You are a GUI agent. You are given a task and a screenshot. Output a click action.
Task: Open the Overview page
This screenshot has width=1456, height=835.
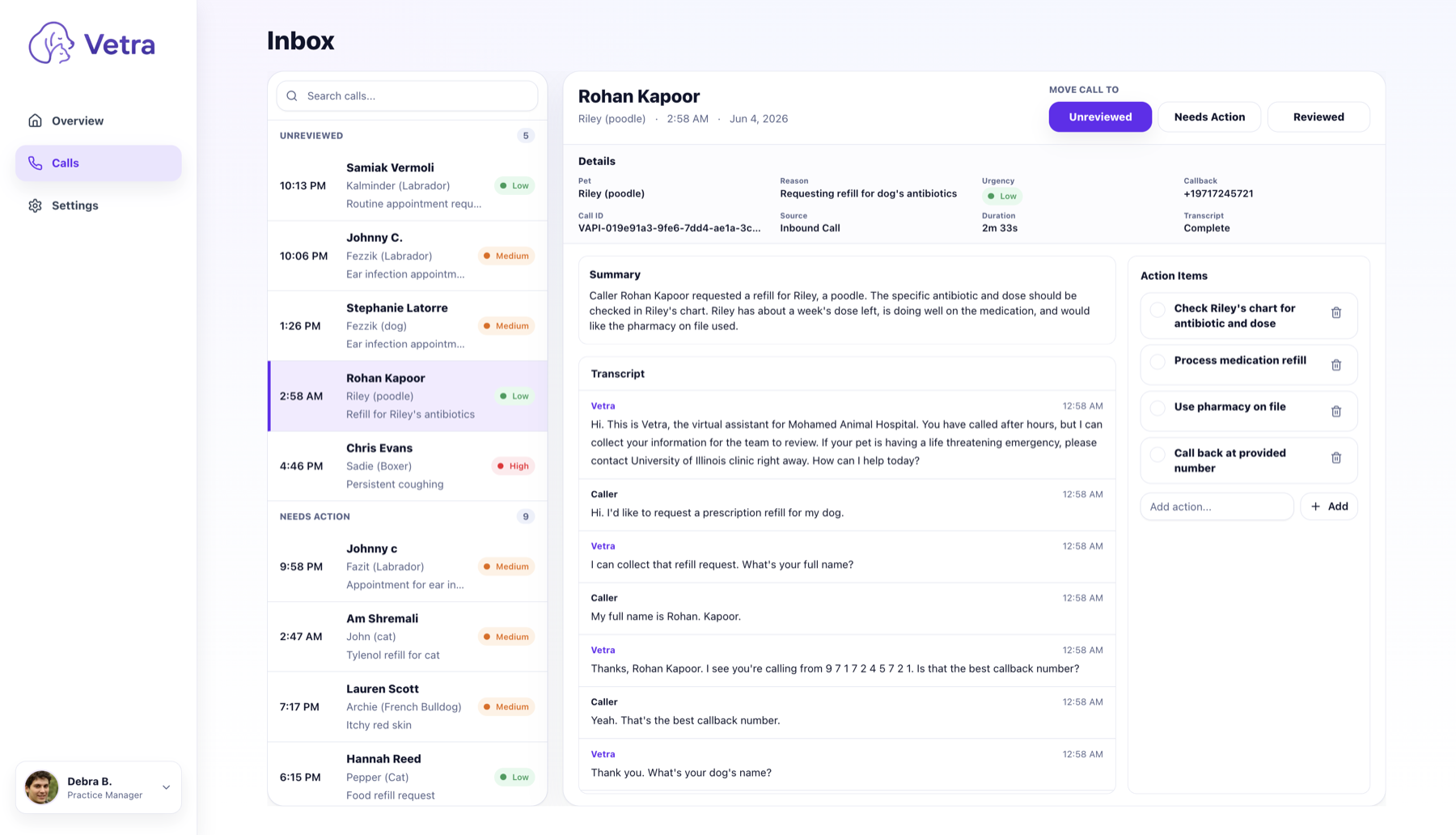99,121
